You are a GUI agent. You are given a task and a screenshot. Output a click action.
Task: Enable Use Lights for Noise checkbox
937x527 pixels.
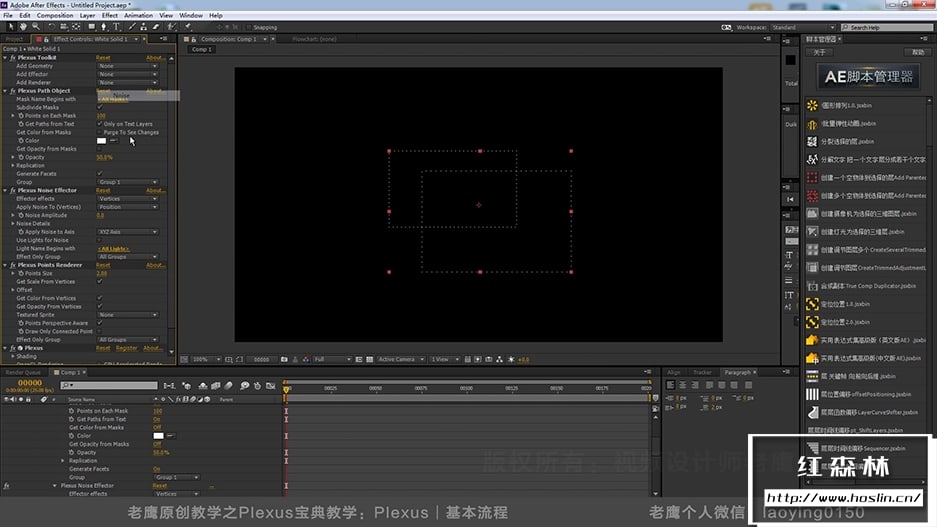pos(100,240)
